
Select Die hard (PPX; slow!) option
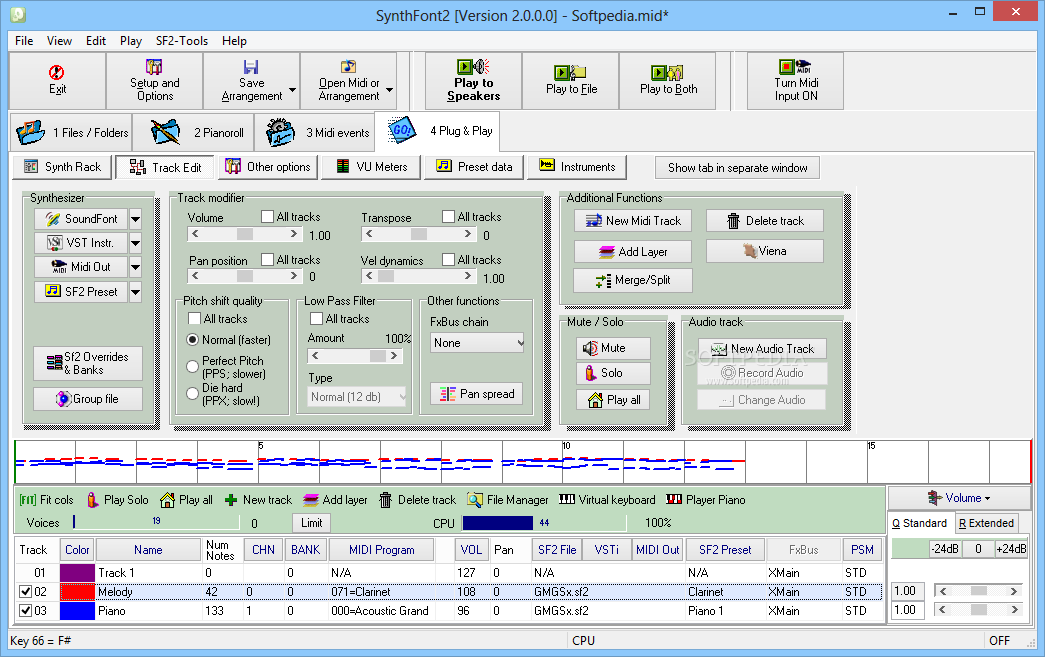click(193, 394)
